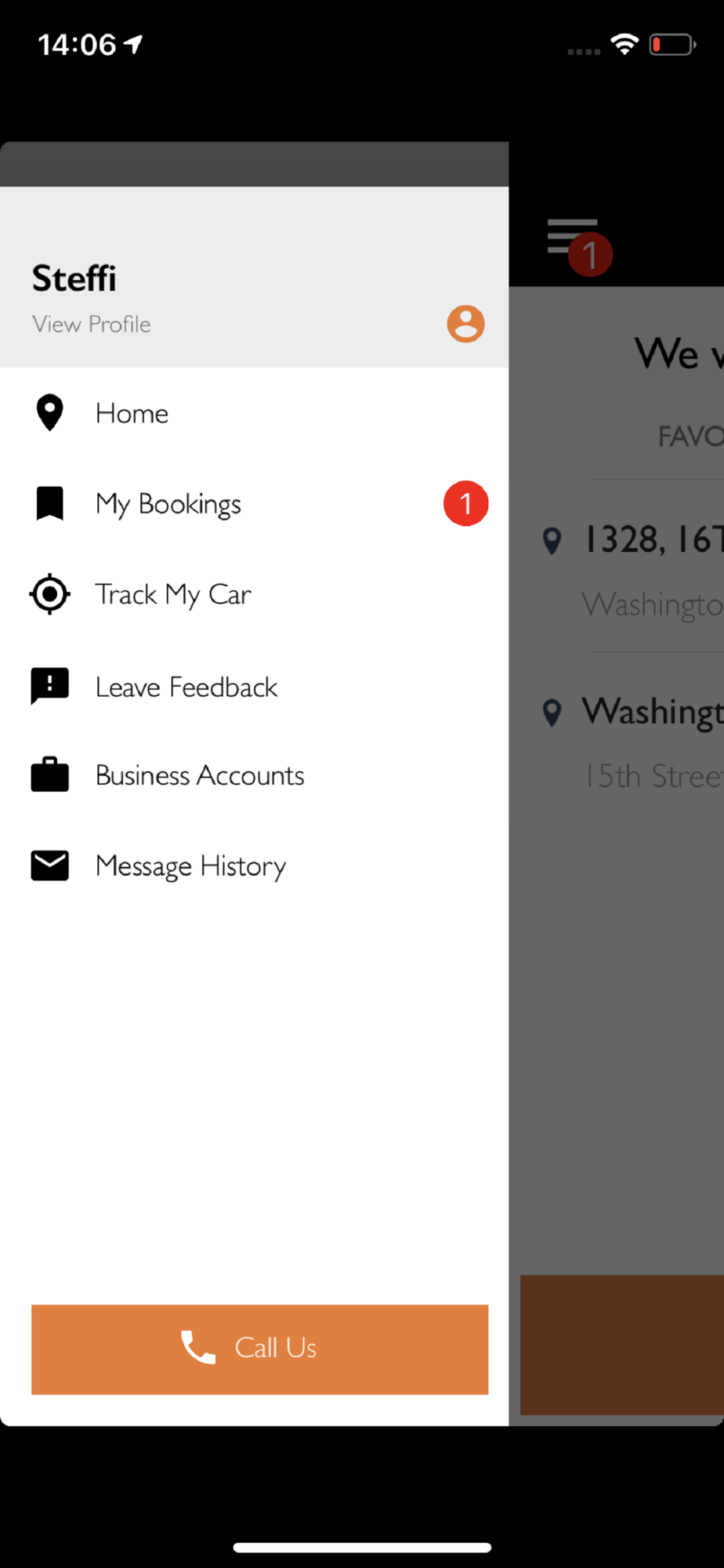Tap the Leave Feedback speech bubble icon
The width and height of the screenshot is (724, 1568).
click(49, 686)
